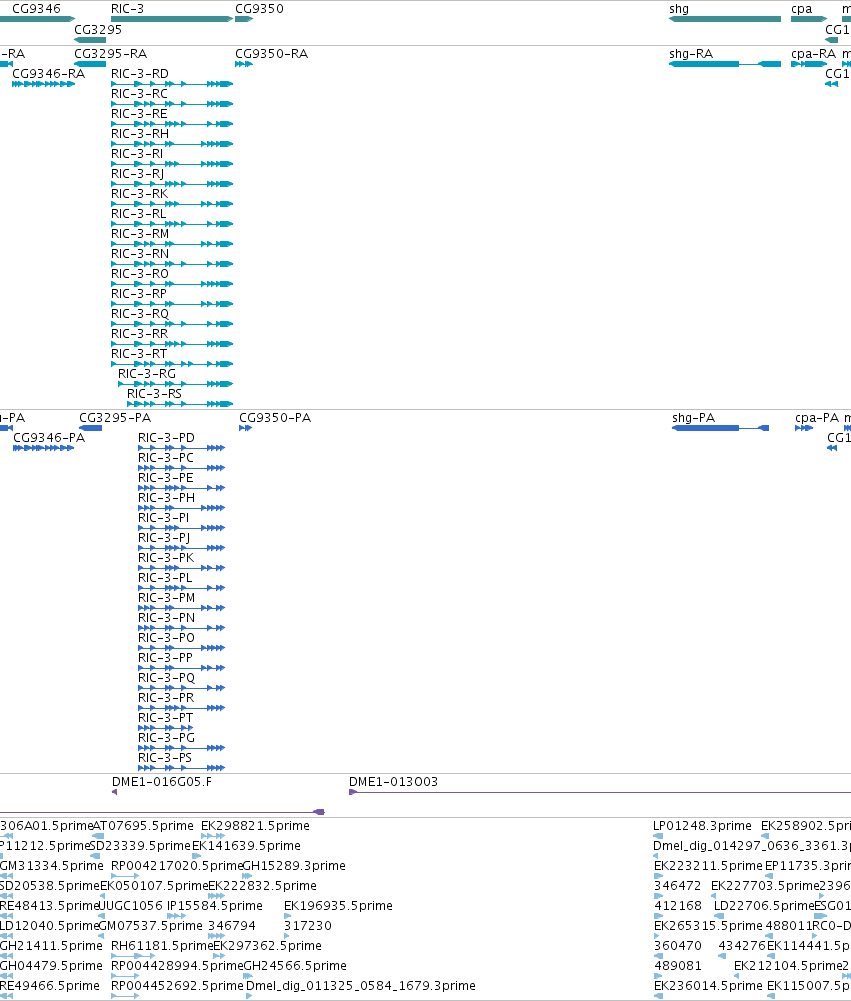
Task: Select protein RIC-3-PE
Action: tap(181, 488)
